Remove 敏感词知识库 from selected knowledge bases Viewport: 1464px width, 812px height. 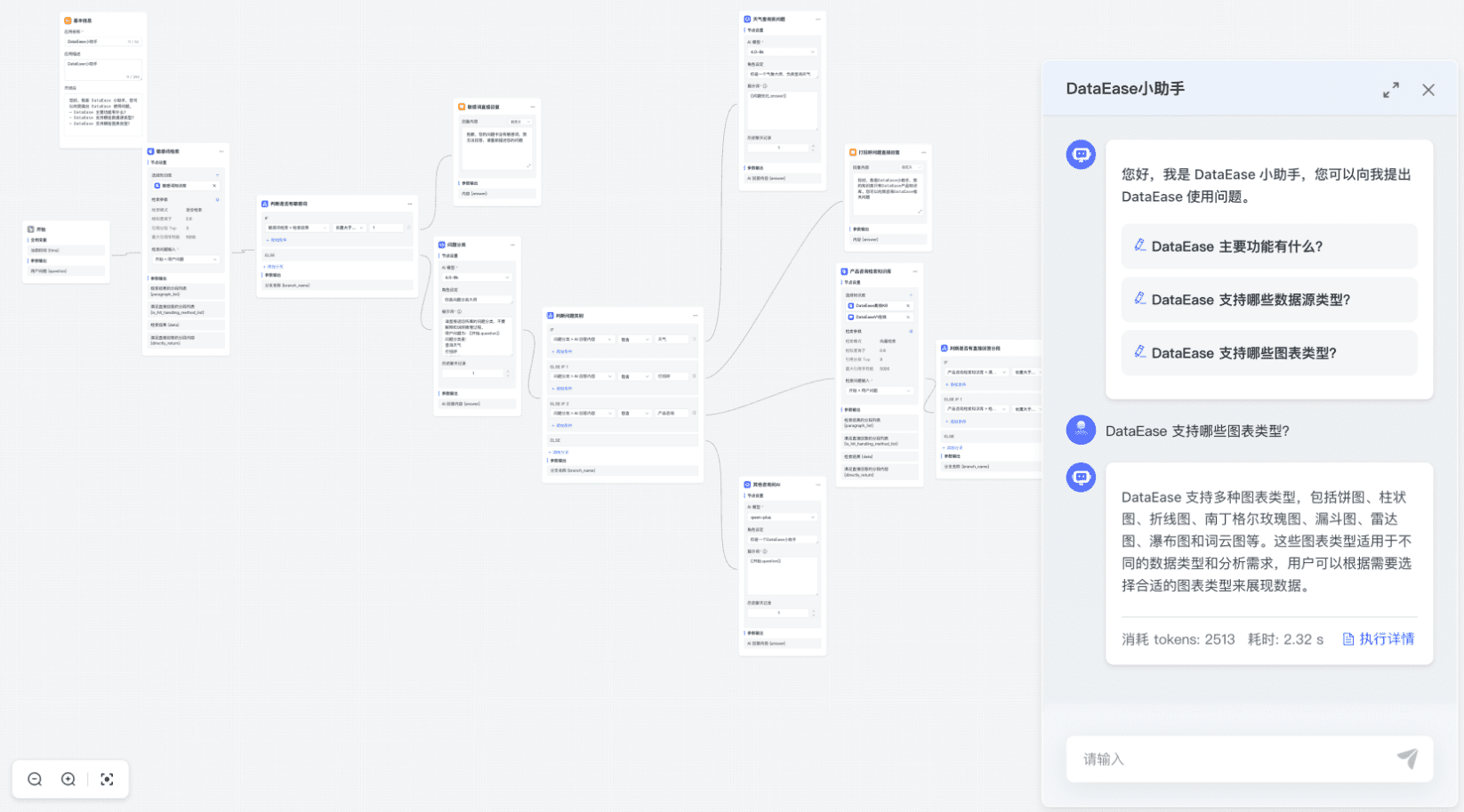[214, 186]
